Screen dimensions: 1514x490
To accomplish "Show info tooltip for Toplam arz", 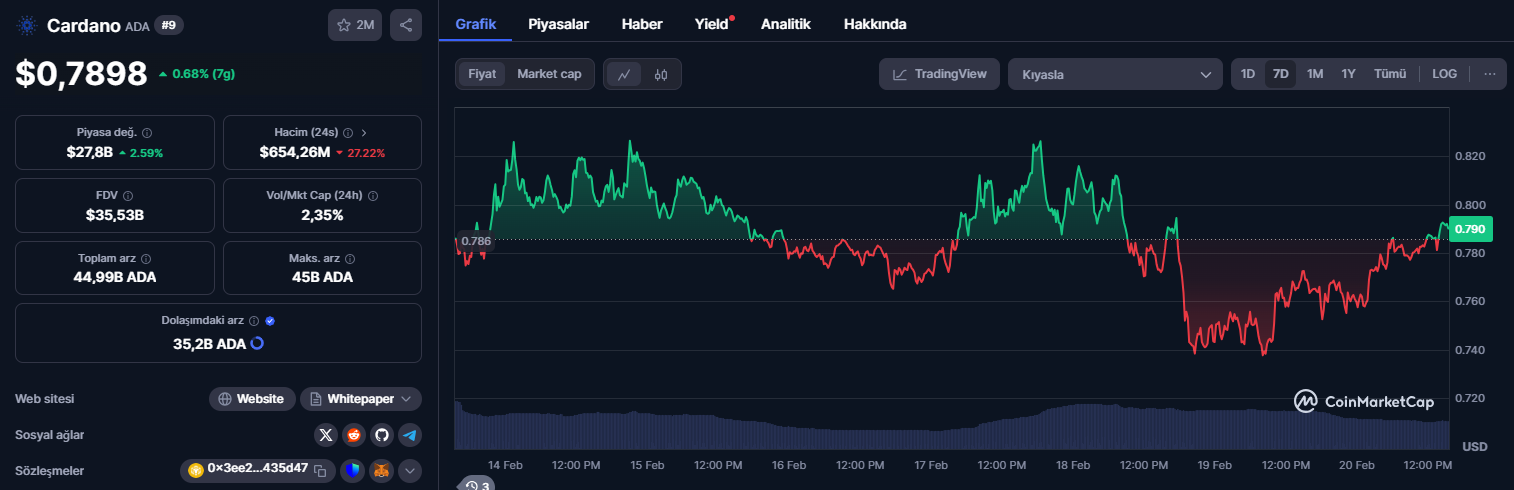I will coord(146,258).
